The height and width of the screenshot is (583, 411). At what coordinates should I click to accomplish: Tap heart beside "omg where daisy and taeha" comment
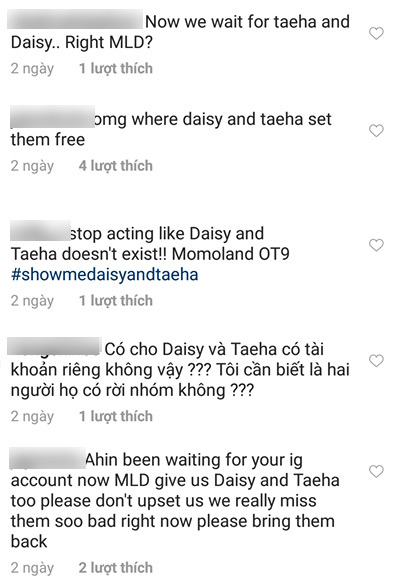click(x=376, y=131)
